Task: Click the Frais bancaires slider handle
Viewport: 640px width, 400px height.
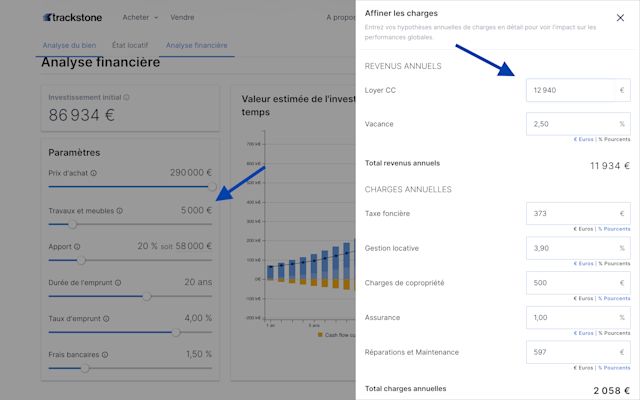Action: click(x=85, y=368)
